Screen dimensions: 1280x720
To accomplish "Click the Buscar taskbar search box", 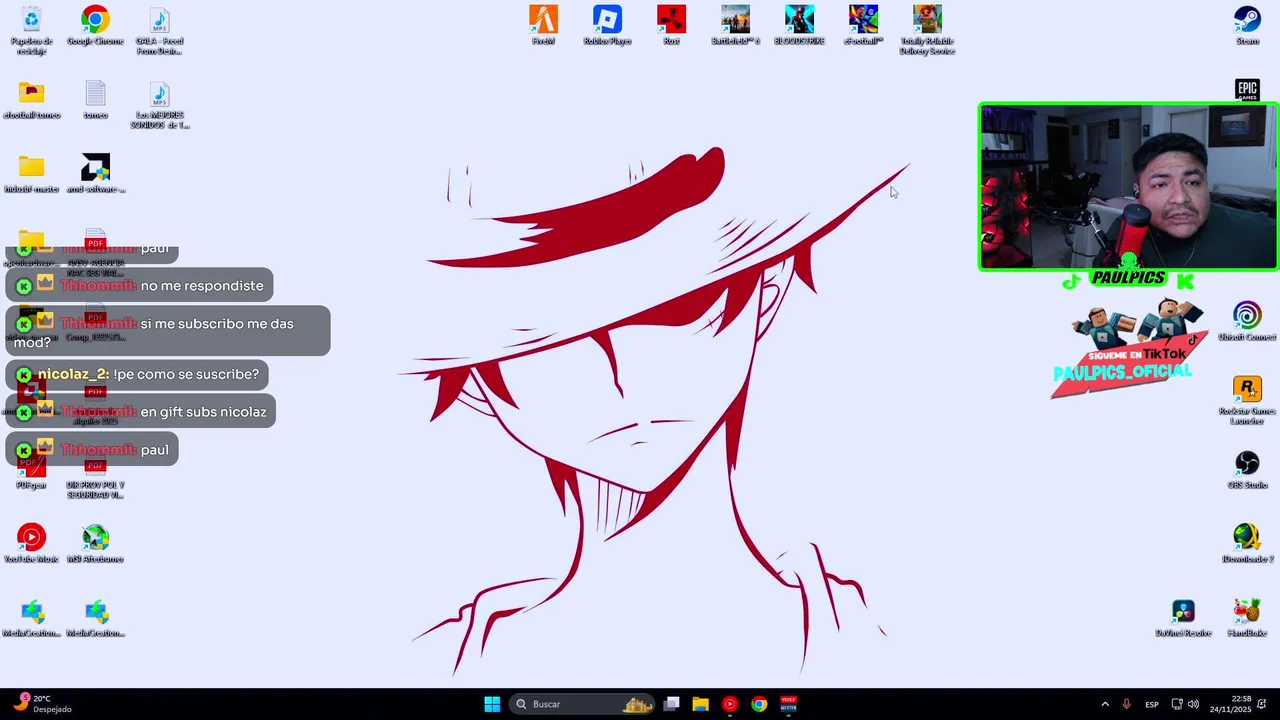I will pos(582,704).
